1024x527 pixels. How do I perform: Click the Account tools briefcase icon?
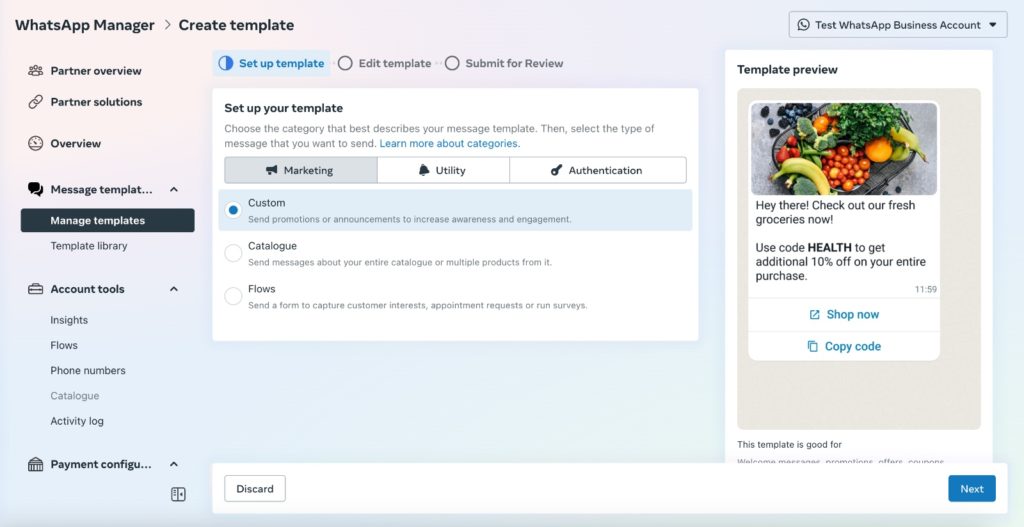point(35,289)
